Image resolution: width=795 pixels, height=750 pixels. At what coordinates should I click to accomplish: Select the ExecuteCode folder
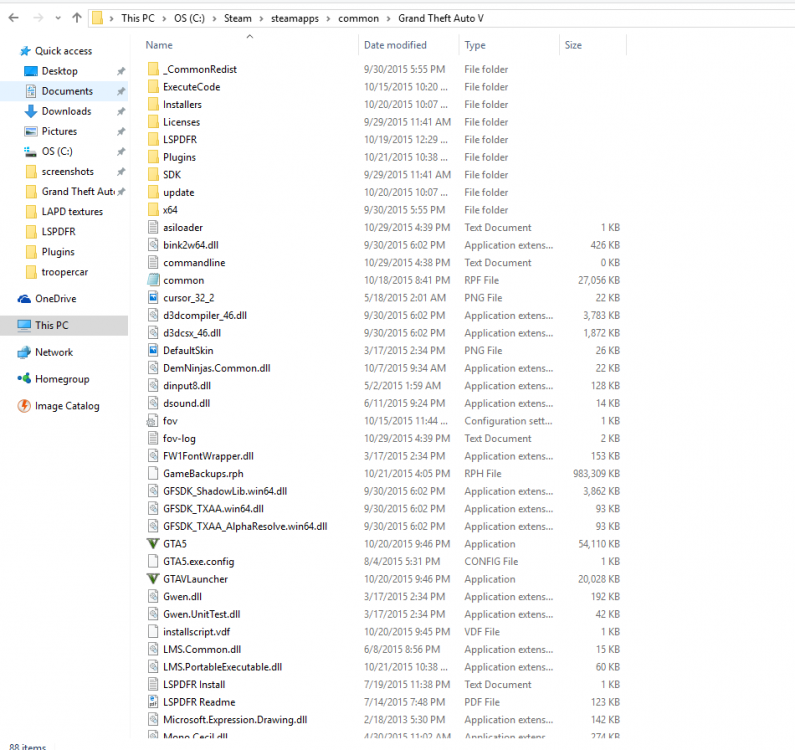tap(191, 87)
